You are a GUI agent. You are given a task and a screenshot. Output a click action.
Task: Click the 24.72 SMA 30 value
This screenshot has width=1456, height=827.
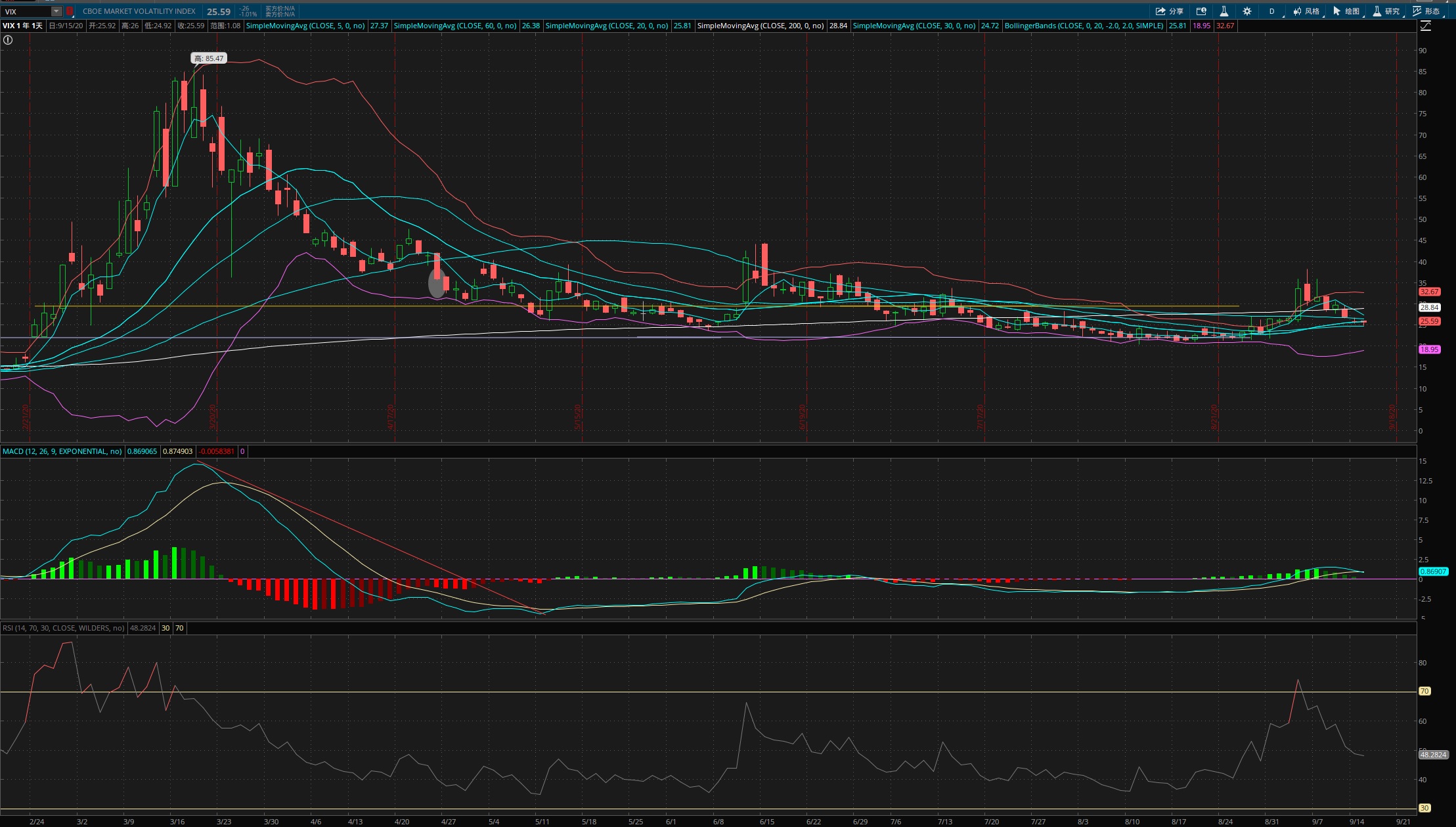coord(990,26)
